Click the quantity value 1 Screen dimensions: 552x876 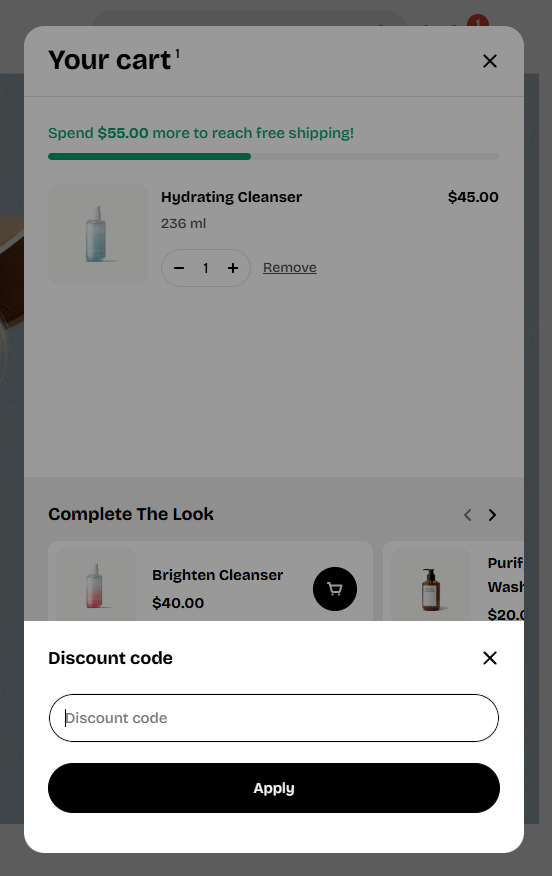pyautogui.click(x=206, y=268)
